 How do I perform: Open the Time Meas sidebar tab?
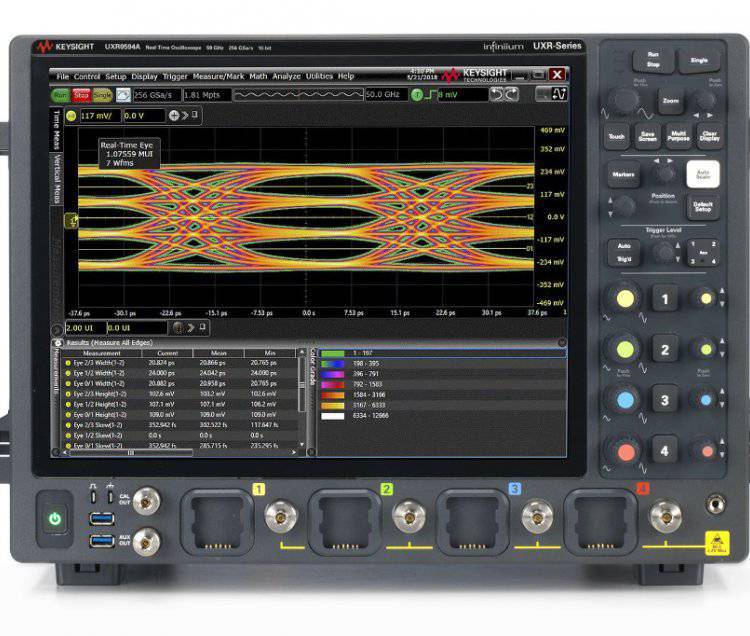click(57, 130)
